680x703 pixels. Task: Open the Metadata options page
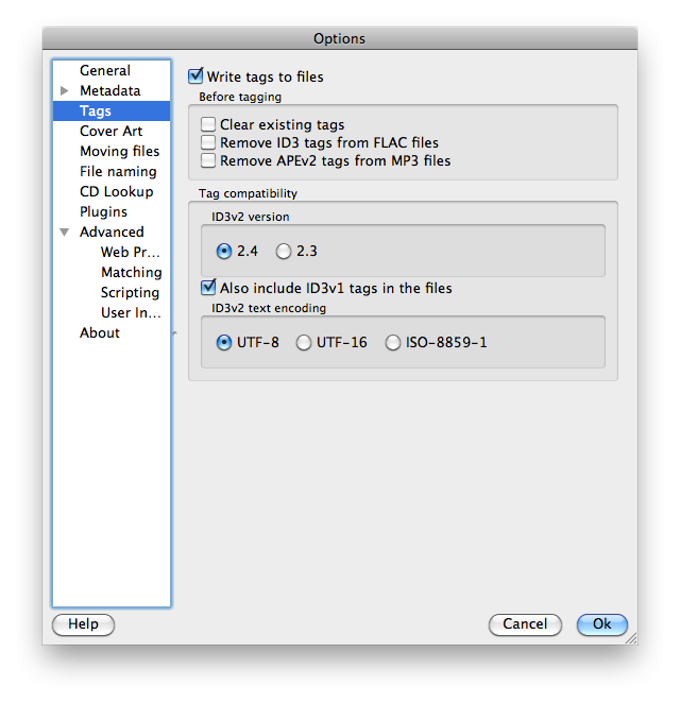(x=110, y=91)
